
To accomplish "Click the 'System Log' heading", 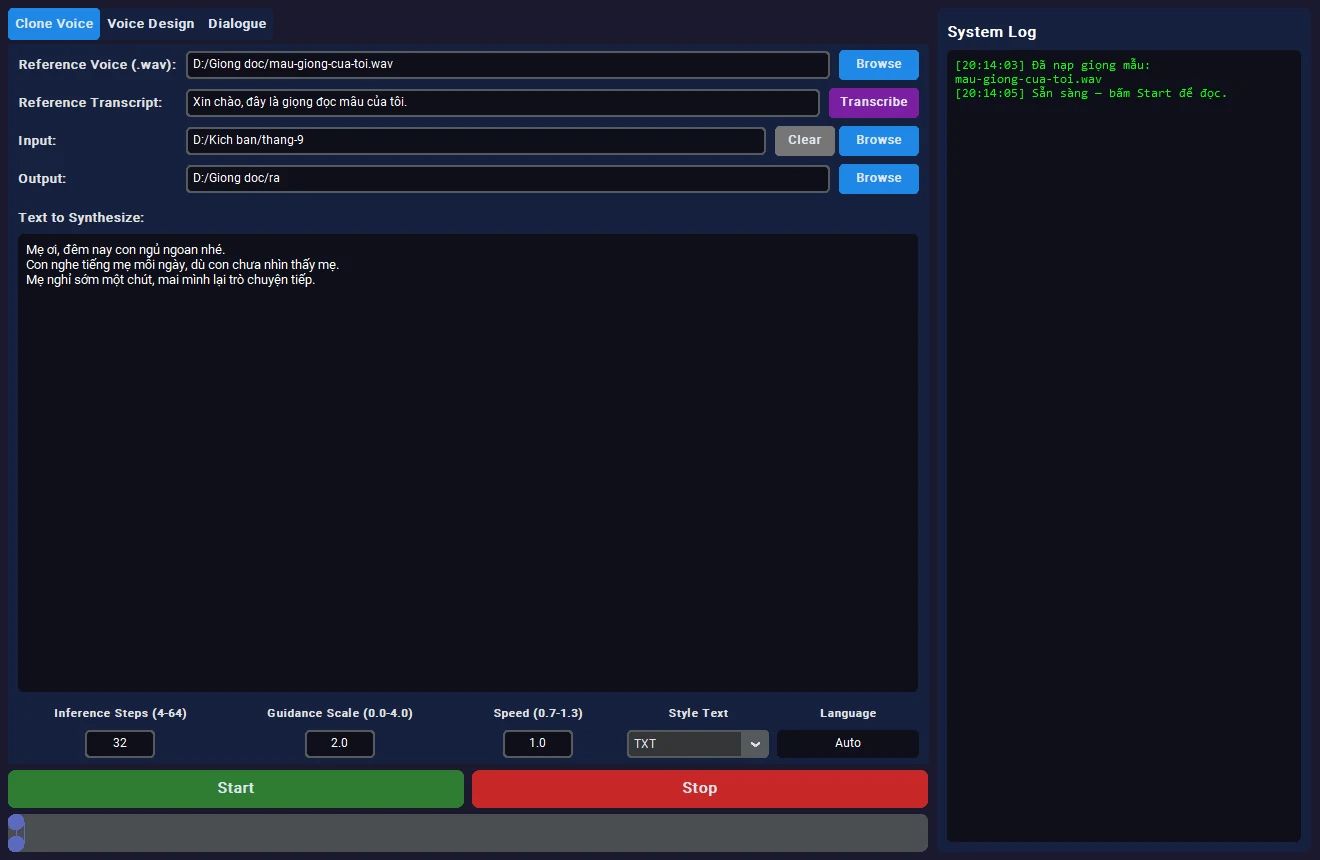I will point(992,32).
